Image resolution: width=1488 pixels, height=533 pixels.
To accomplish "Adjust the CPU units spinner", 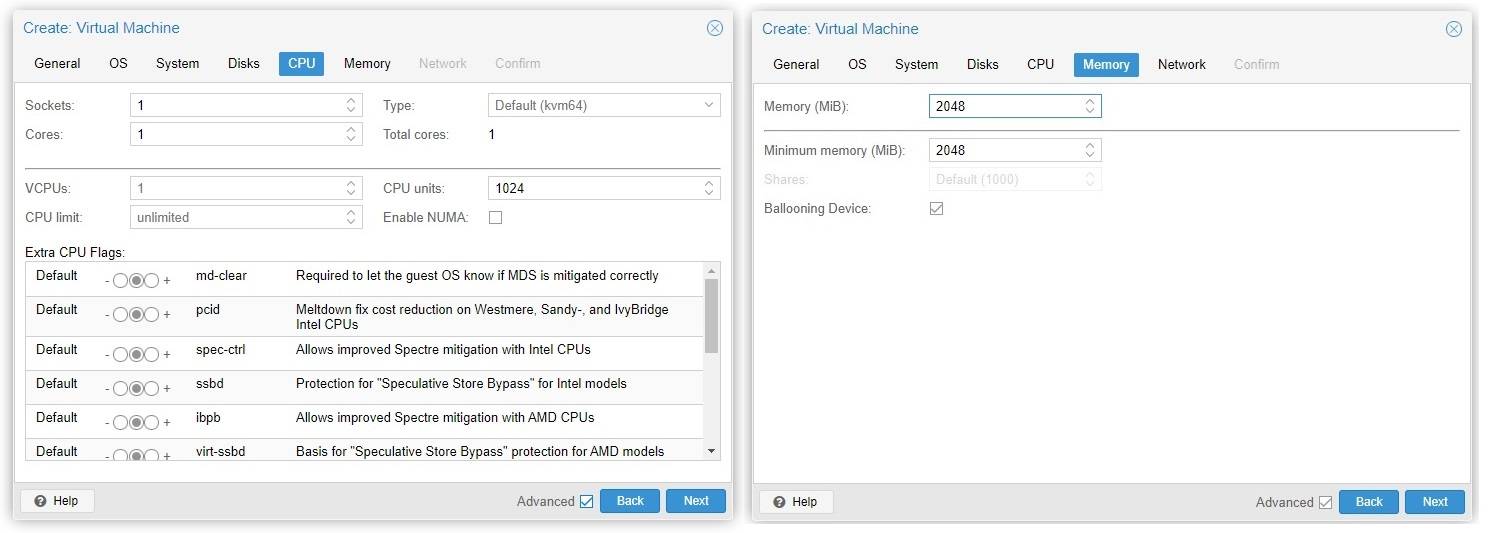I will [709, 188].
